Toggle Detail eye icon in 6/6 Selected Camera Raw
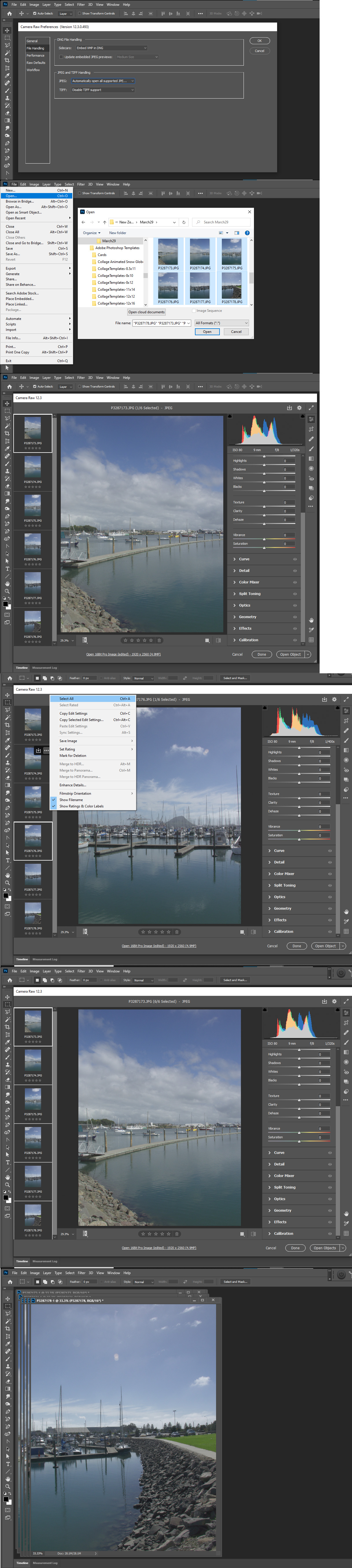The width and height of the screenshot is (352, 1568). [x=330, y=1164]
